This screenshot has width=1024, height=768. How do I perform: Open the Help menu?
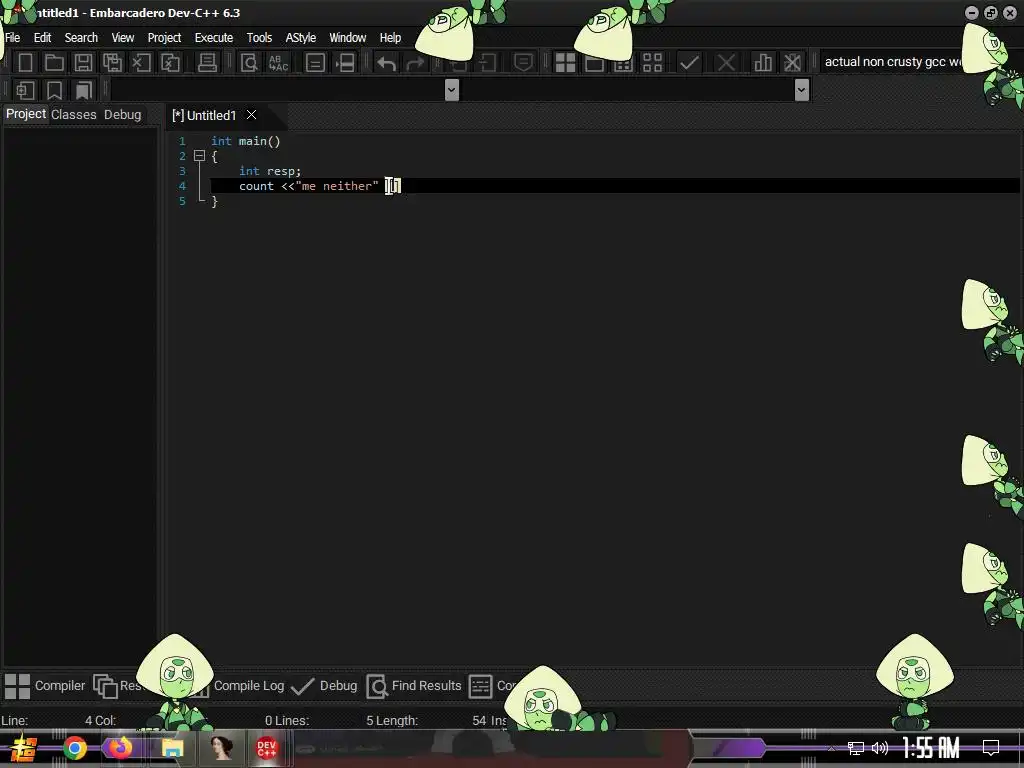click(x=390, y=38)
